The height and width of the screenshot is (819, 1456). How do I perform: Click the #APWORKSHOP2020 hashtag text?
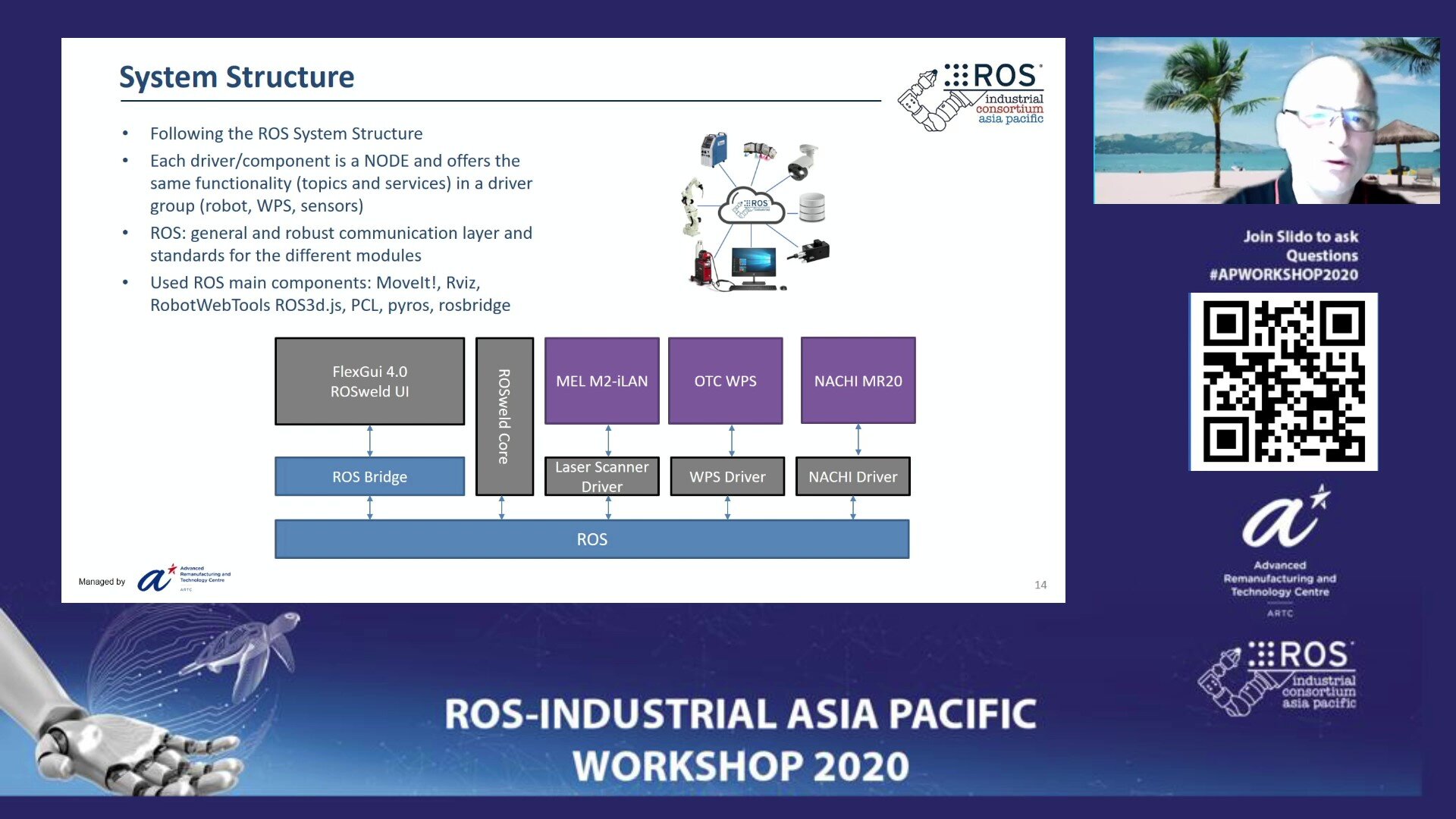[x=1284, y=275]
